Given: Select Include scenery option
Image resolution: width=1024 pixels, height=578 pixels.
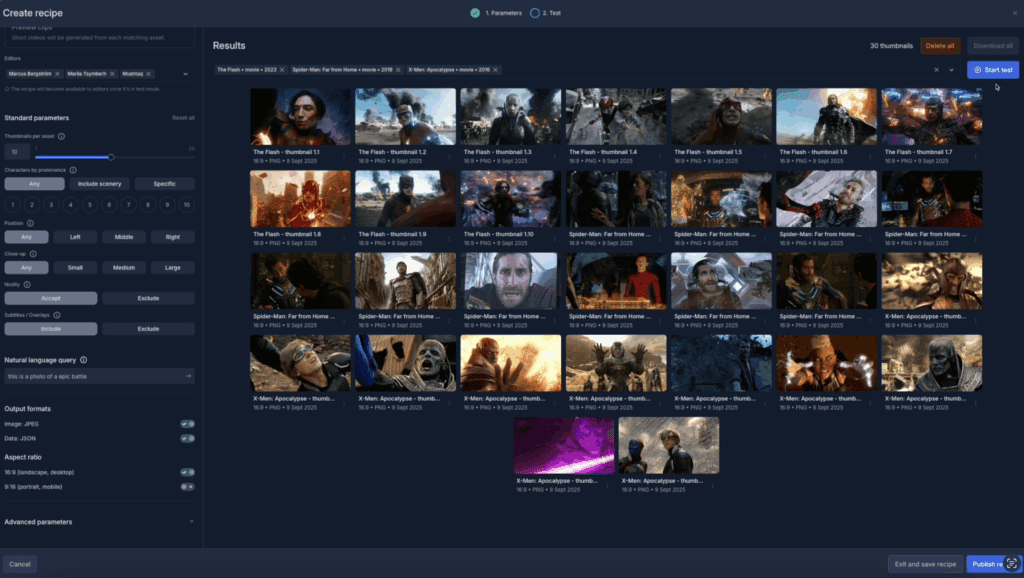Looking at the screenshot, I should click(x=99, y=184).
